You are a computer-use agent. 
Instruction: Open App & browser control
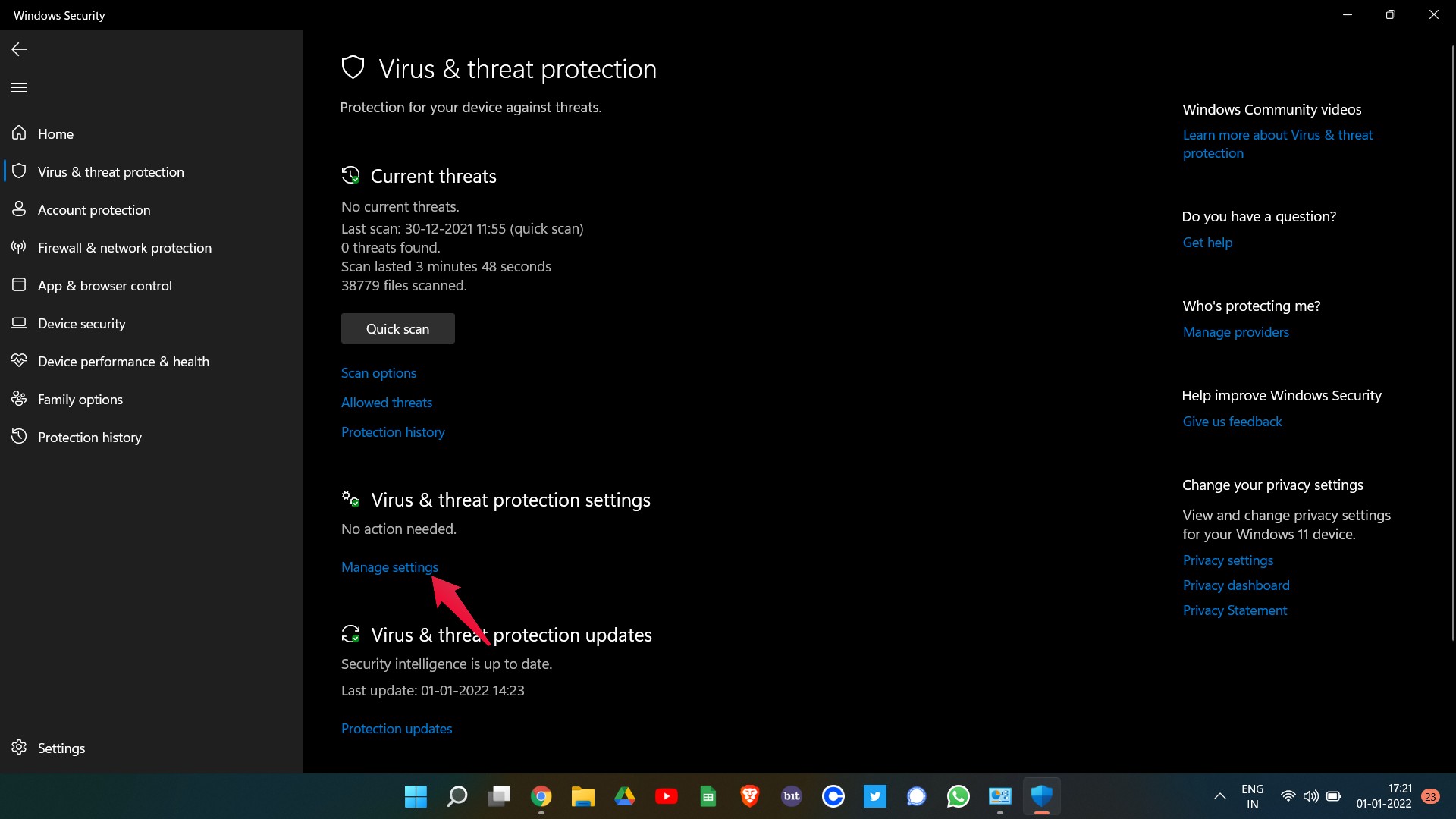(104, 285)
